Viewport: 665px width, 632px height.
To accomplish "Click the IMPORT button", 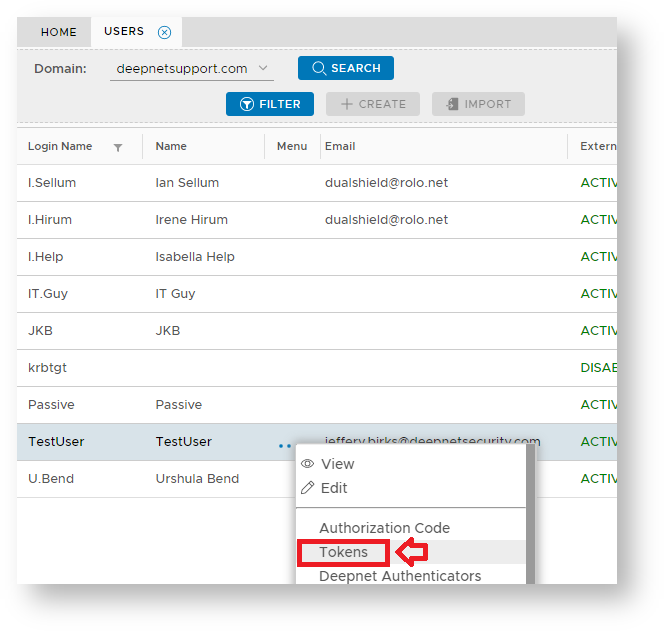I will [478, 104].
